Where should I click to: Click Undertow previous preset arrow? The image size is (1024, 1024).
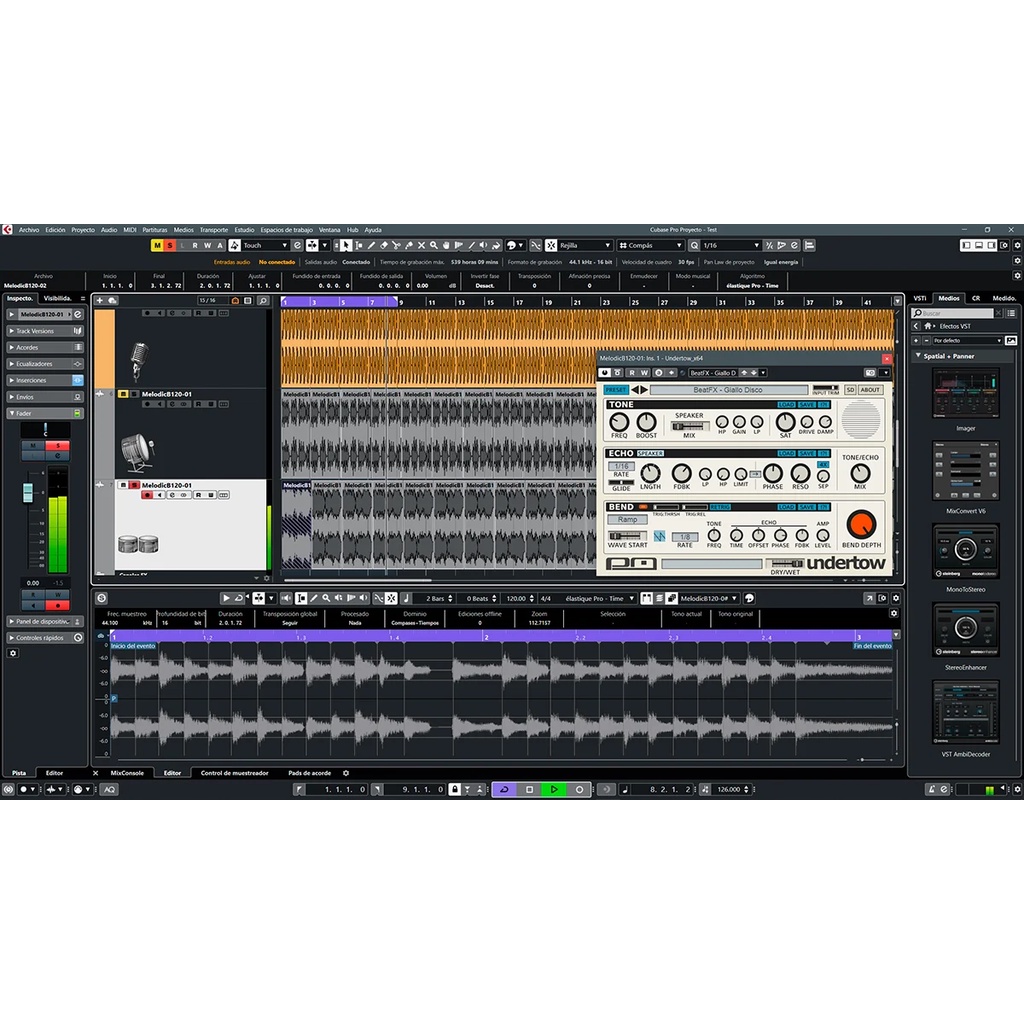click(x=634, y=390)
